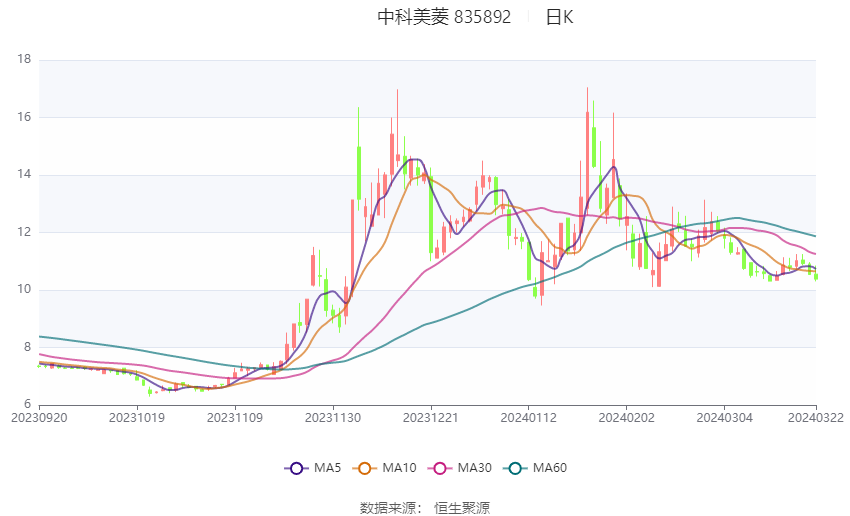Image resolution: width=850 pixels, height=516 pixels.
Task: Click y-axis value 12
Action: (x=24, y=232)
